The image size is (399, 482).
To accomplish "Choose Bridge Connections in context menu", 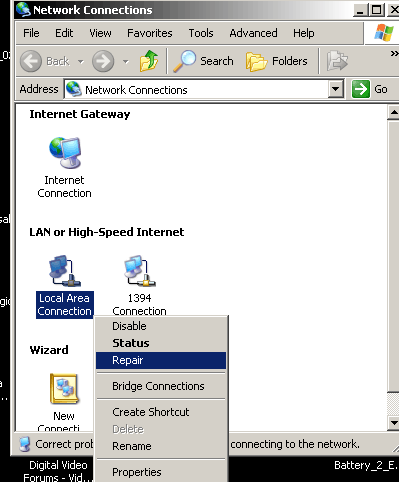I will pos(161,386).
